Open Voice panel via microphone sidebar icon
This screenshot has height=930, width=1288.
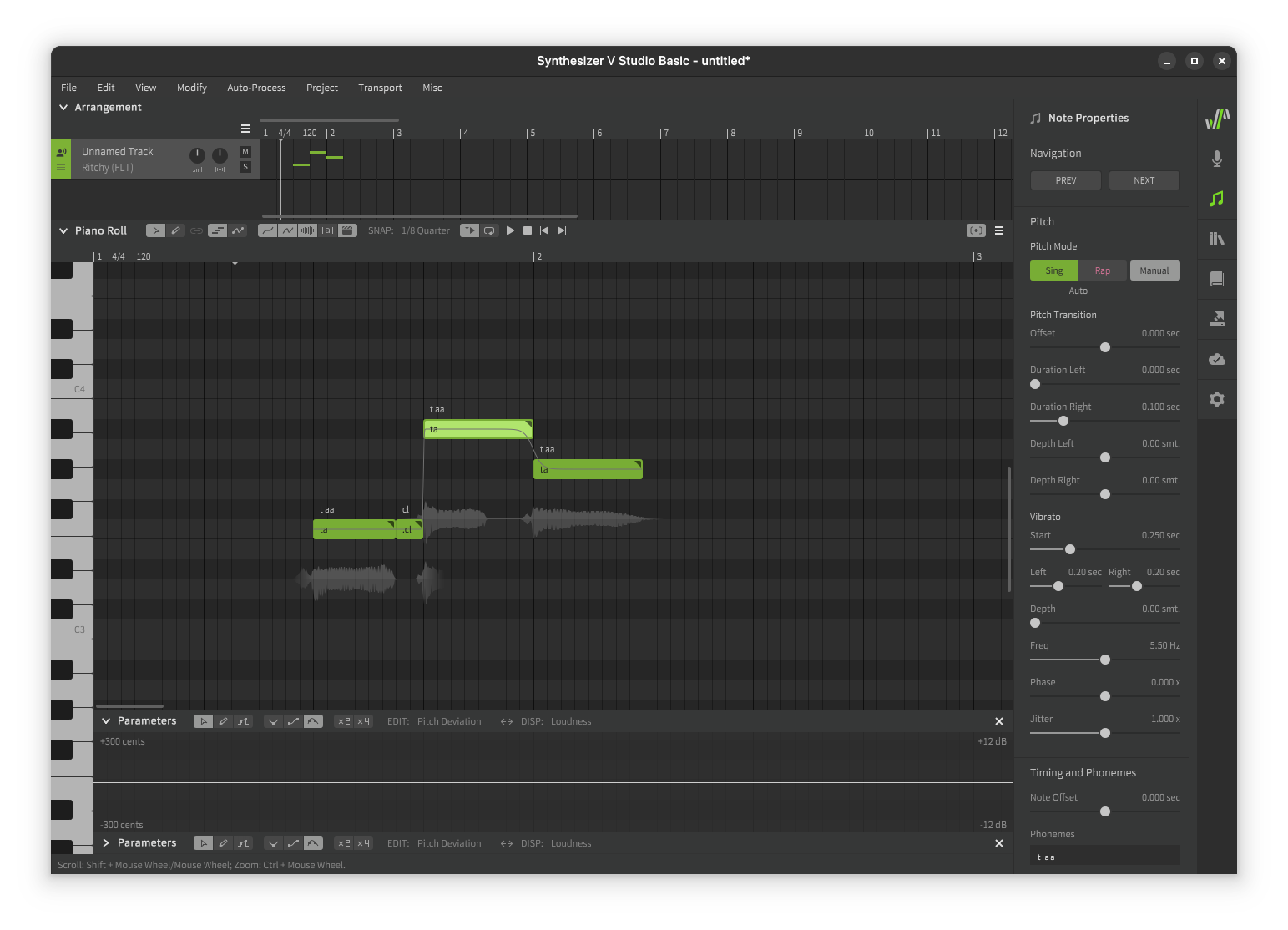(x=1217, y=159)
